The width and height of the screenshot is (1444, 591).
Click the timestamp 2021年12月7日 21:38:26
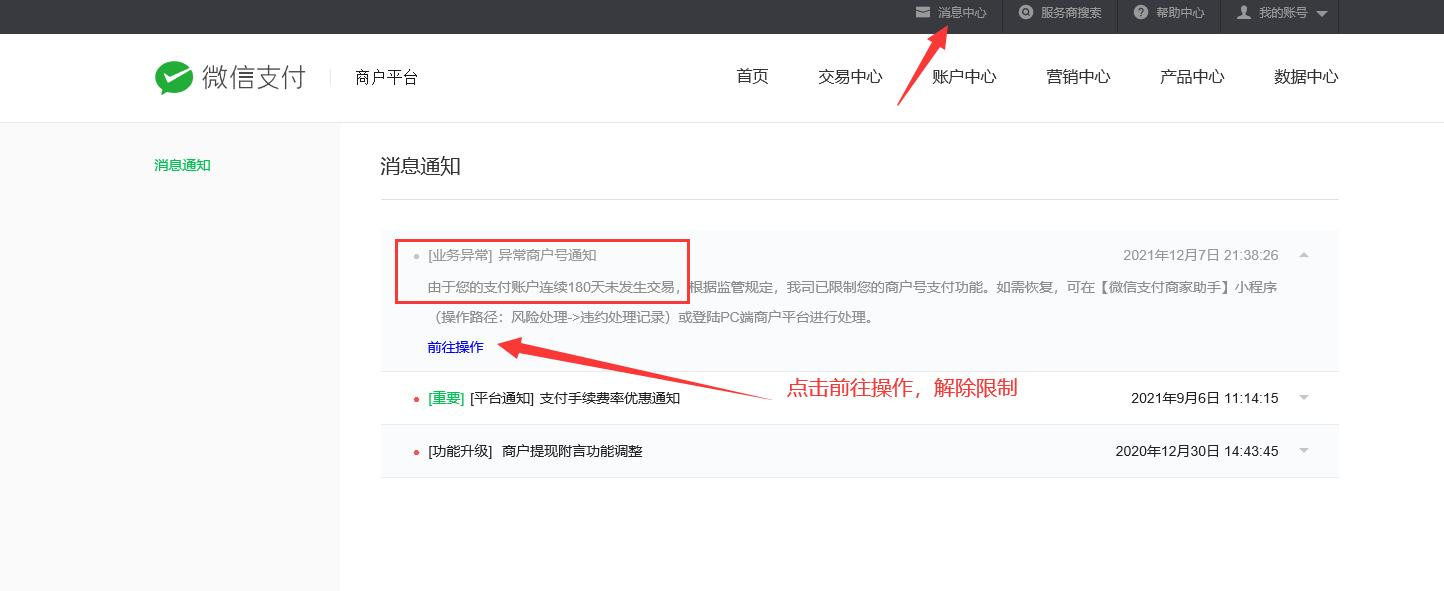click(1200, 255)
